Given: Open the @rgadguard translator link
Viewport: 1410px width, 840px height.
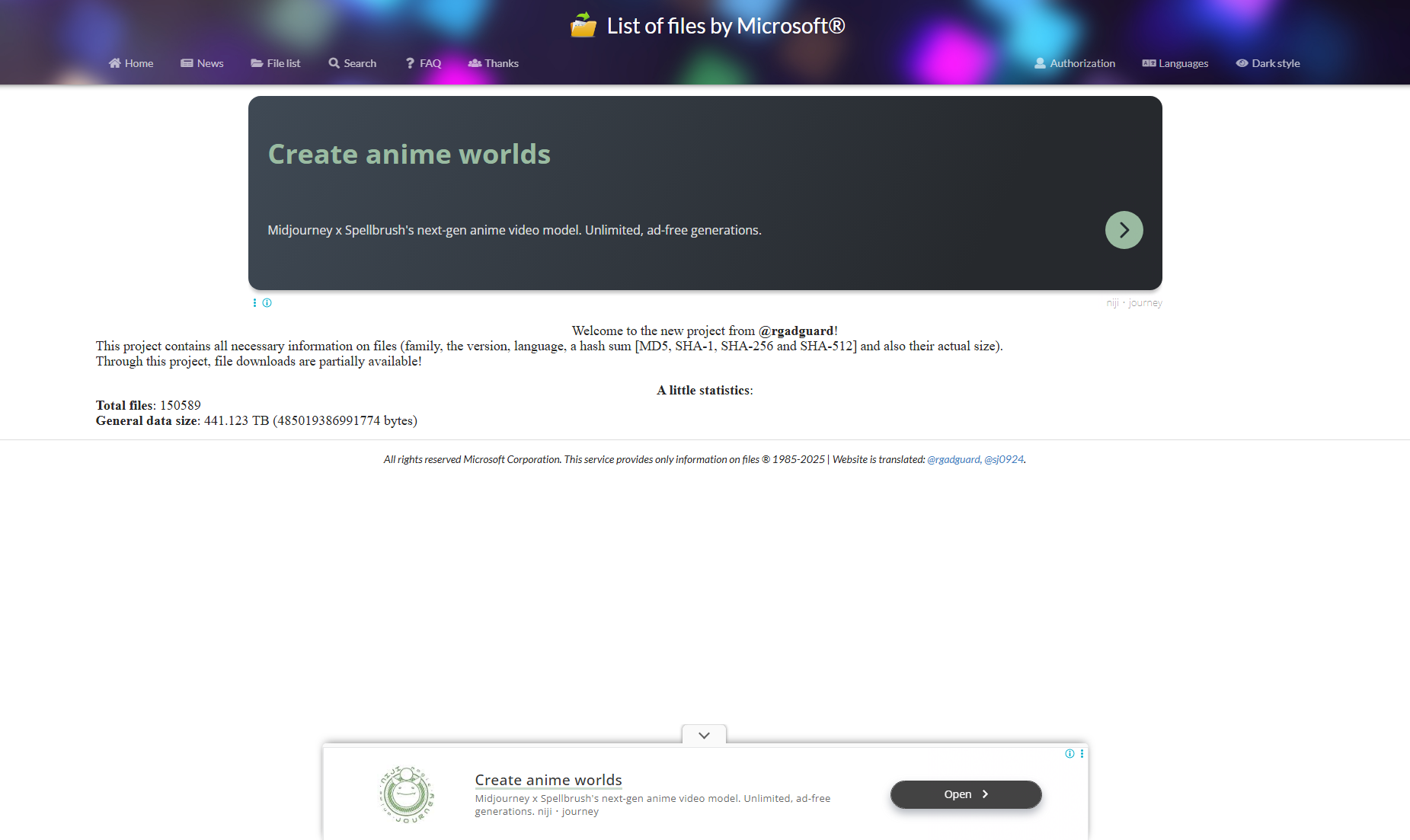Looking at the screenshot, I should point(954,459).
